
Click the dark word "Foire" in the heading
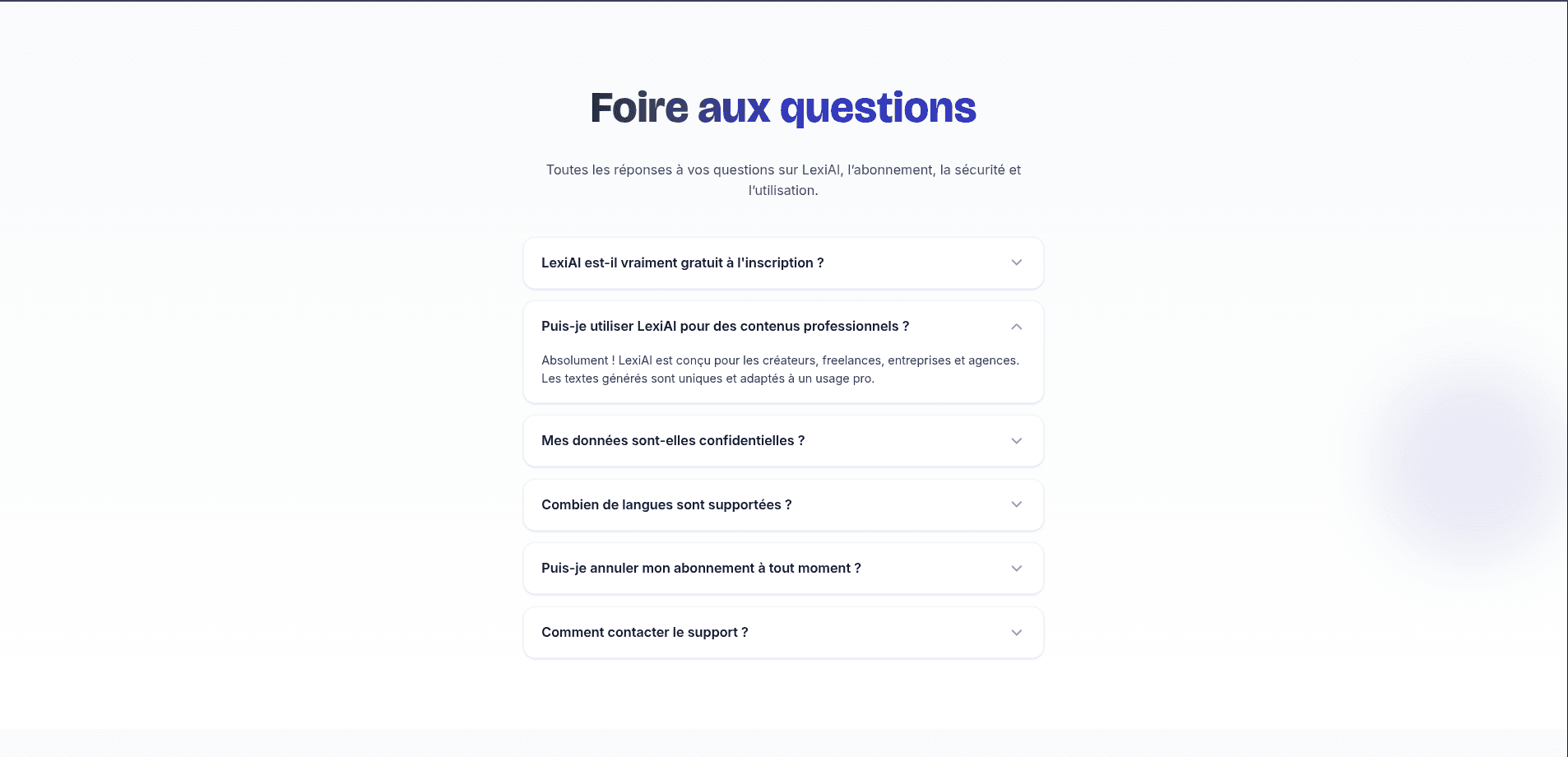click(639, 109)
